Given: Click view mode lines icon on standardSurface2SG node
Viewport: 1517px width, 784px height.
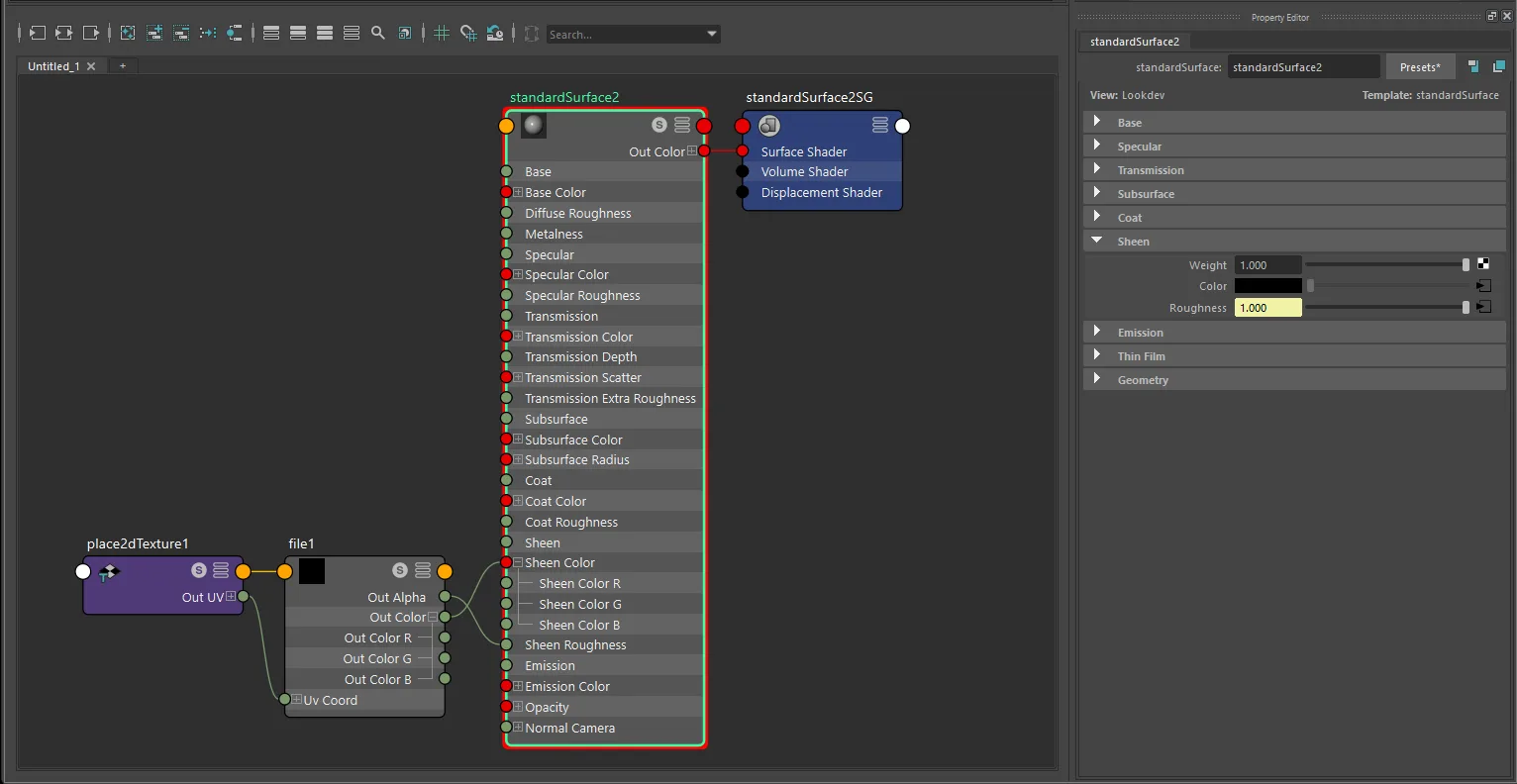Looking at the screenshot, I should tap(880, 125).
